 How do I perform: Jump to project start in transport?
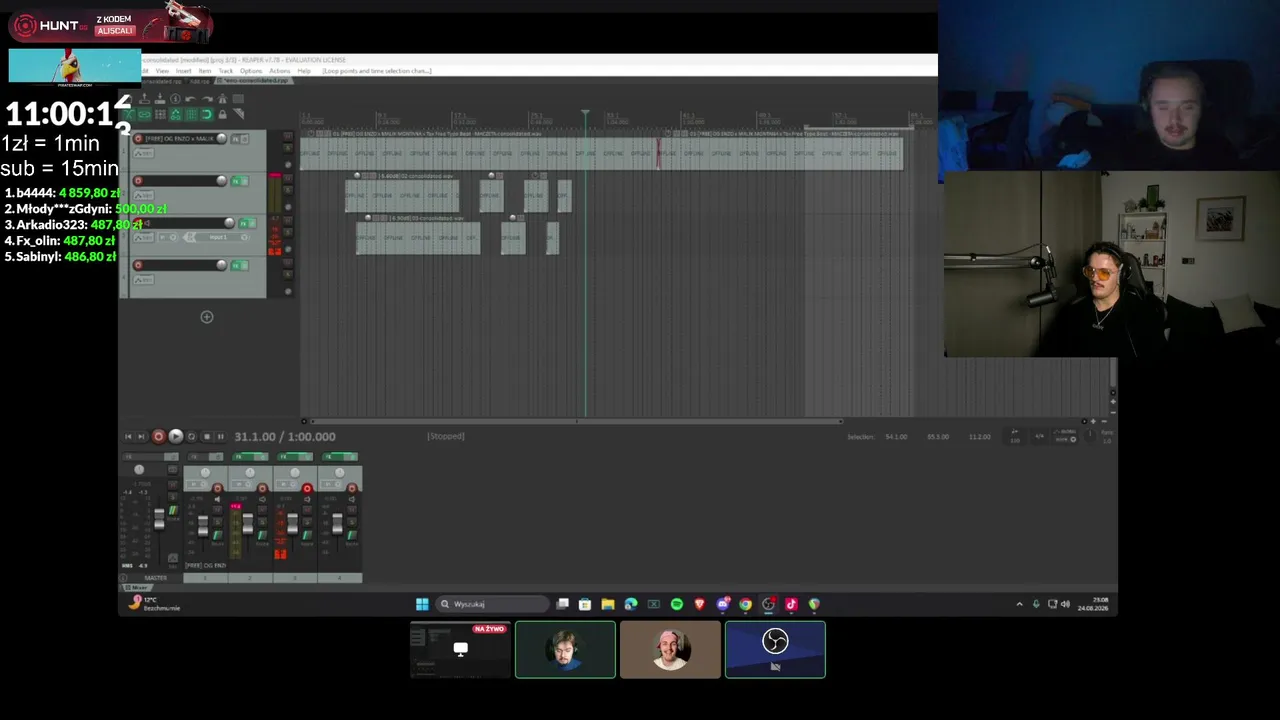coord(128,437)
